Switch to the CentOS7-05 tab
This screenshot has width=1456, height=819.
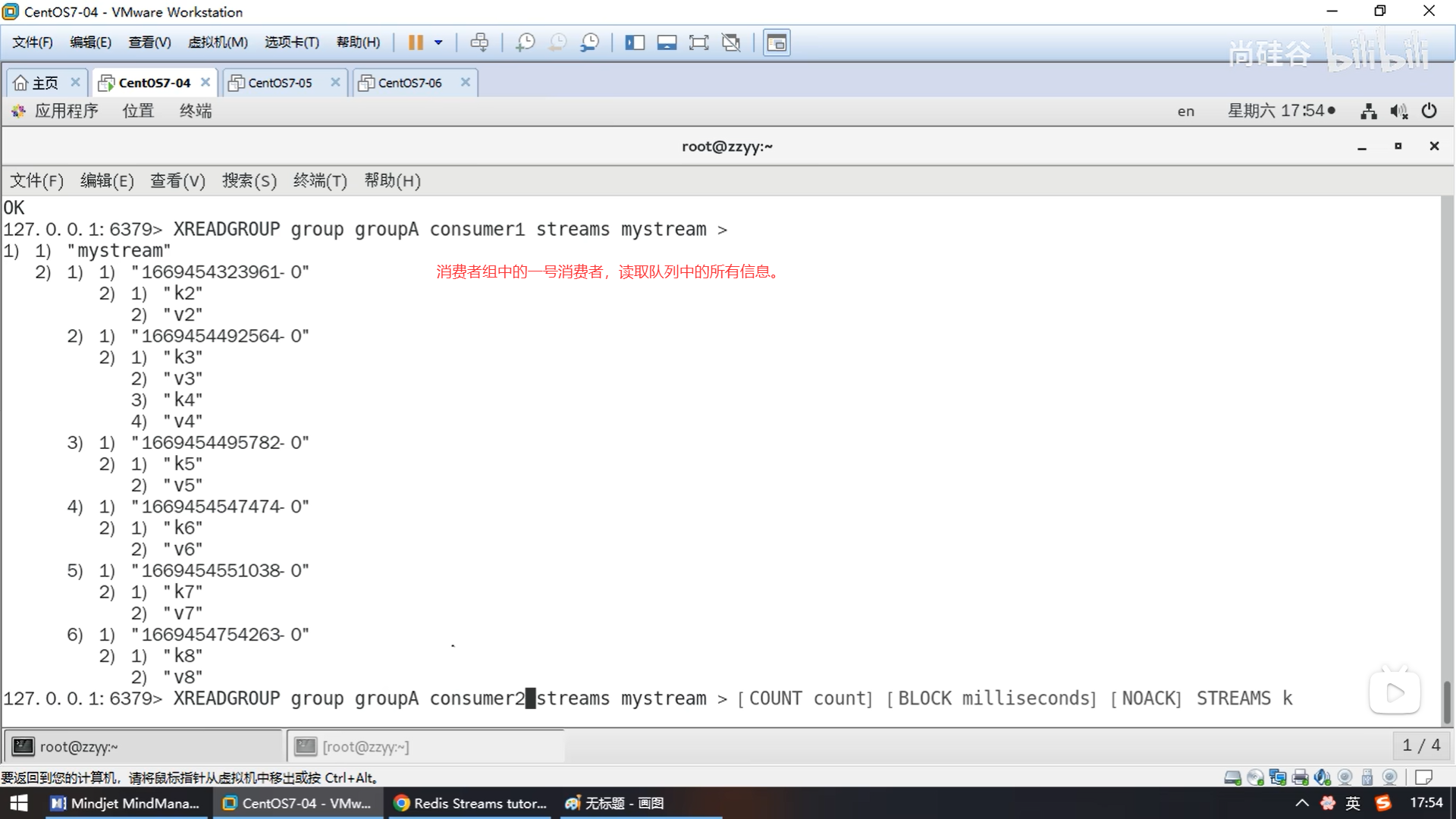[x=280, y=83]
